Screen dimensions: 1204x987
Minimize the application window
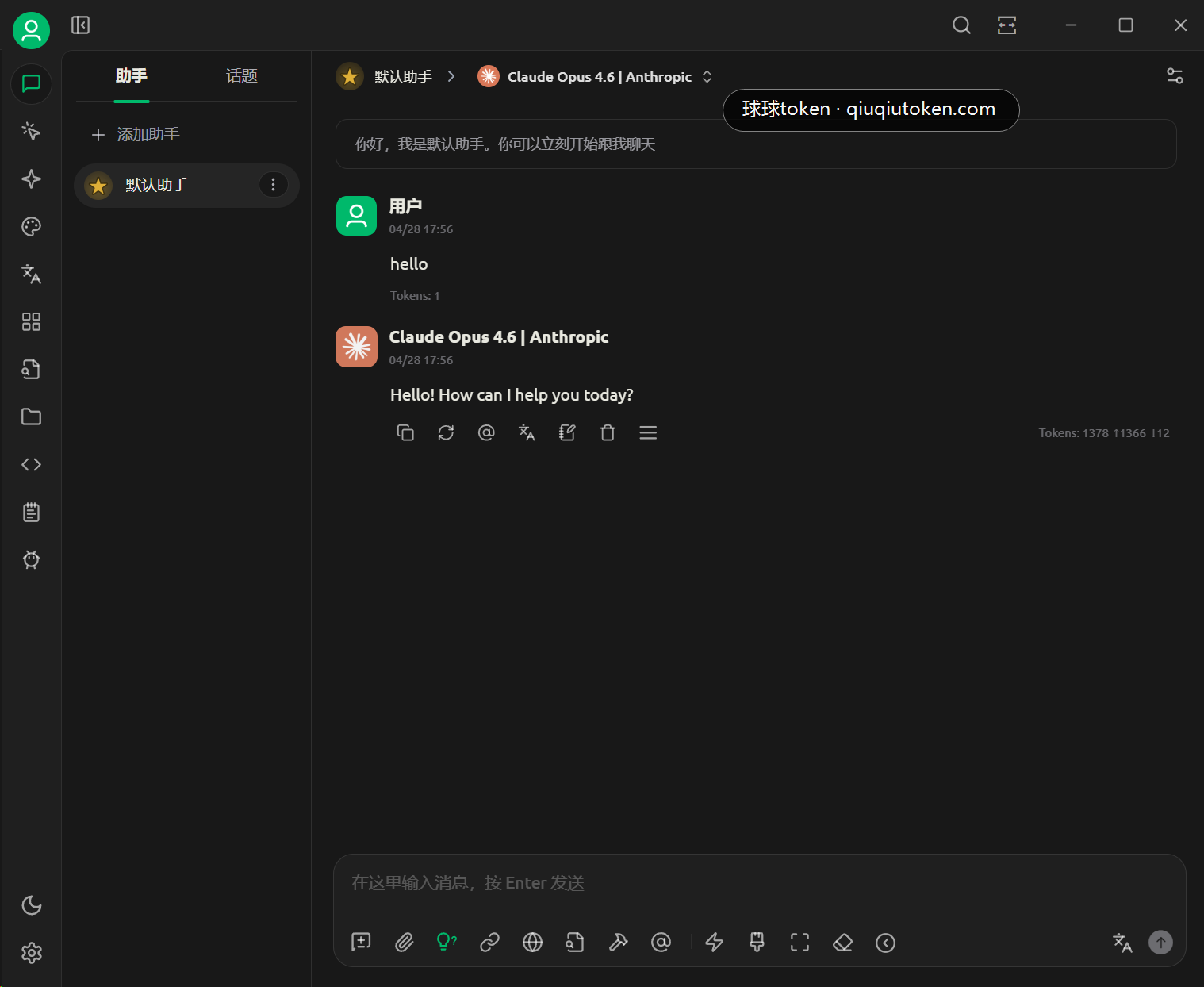pos(1071,25)
